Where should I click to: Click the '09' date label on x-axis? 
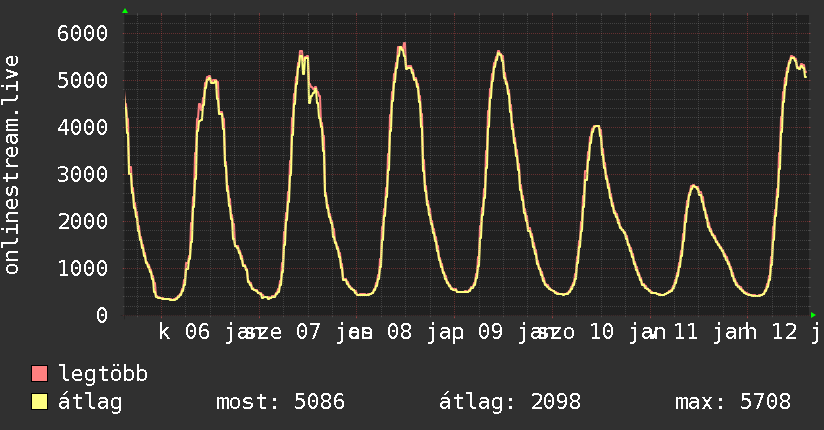pyautogui.click(x=490, y=332)
